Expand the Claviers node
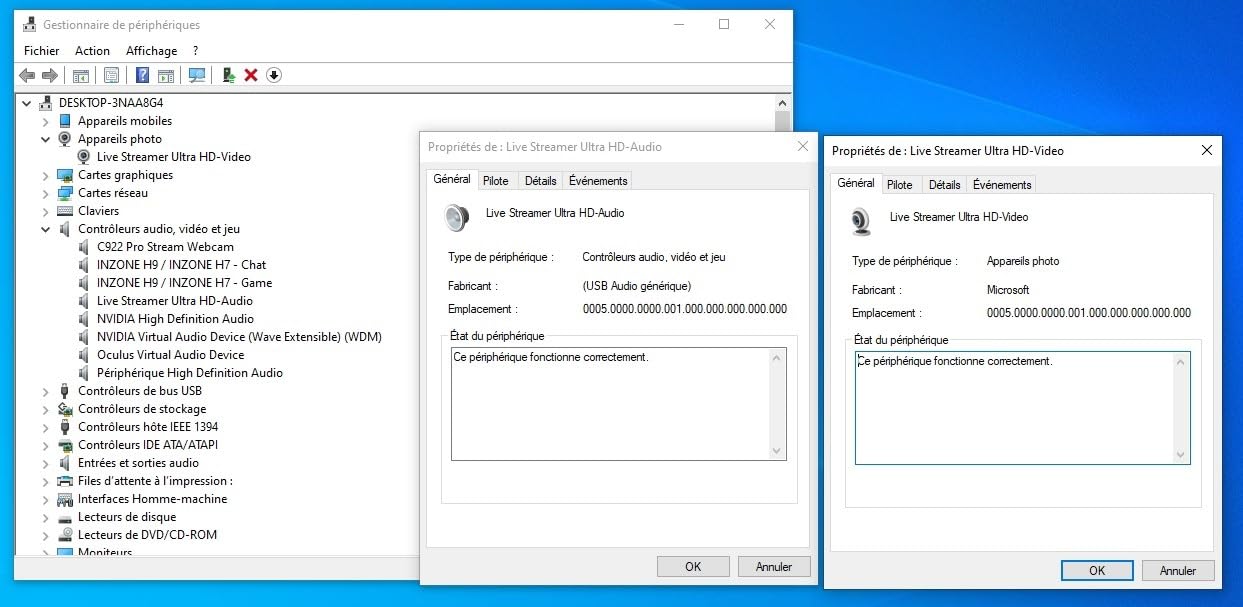 point(45,211)
